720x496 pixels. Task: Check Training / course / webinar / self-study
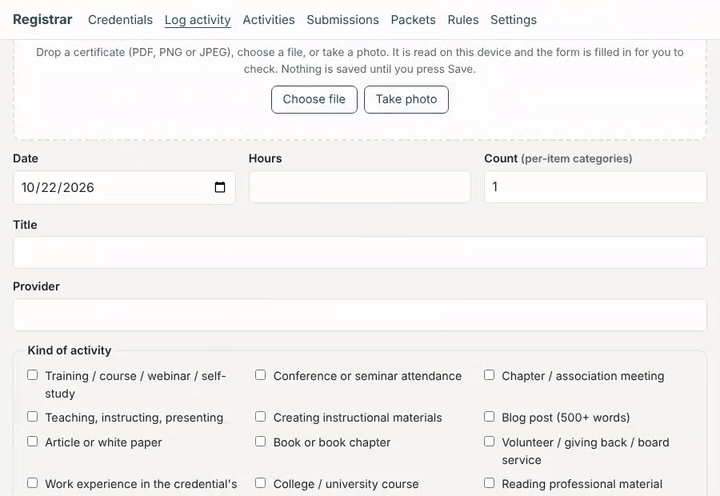coord(32,375)
